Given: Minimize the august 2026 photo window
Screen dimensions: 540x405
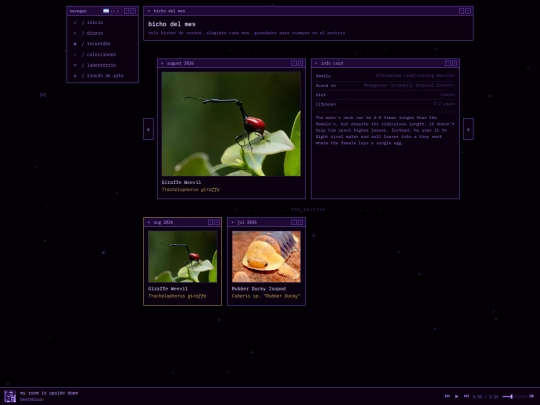Looking at the screenshot, I should pyautogui.click(x=294, y=63).
